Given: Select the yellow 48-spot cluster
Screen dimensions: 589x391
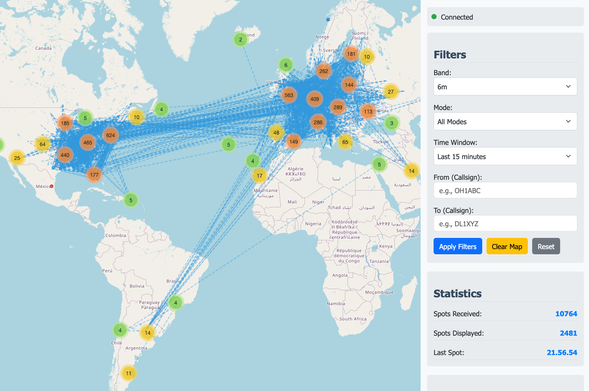Looking at the screenshot, I should (276, 132).
